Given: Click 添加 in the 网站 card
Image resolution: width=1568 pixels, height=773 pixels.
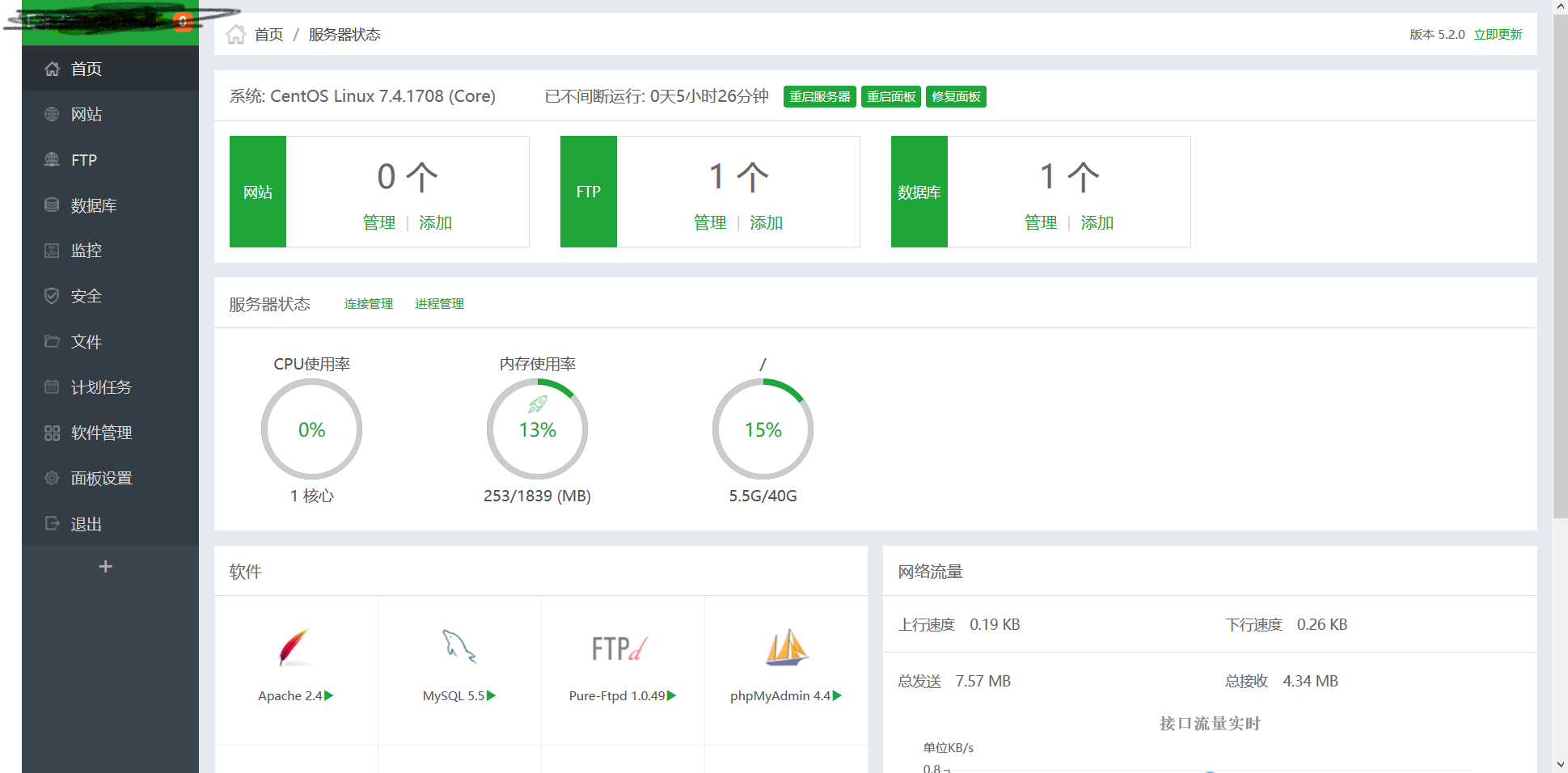Looking at the screenshot, I should pos(435,222).
